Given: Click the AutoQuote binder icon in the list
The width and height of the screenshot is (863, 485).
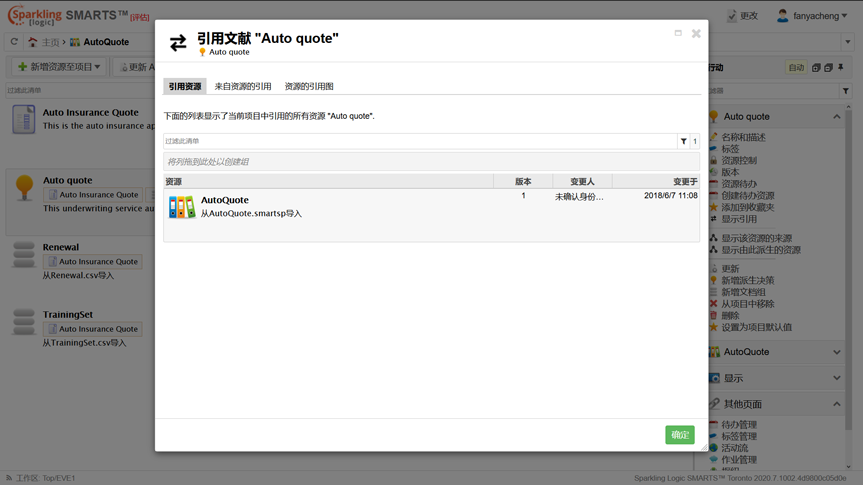Looking at the screenshot, I should pyautogui.click(x=181, y=207).
